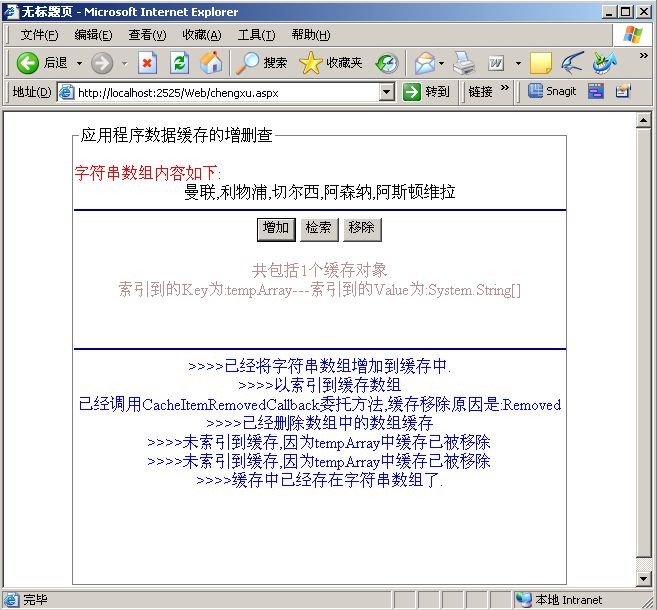
Task: Click the line >>>>已经将字符串数组增加到缓存中.
Action: pos(319,366)
